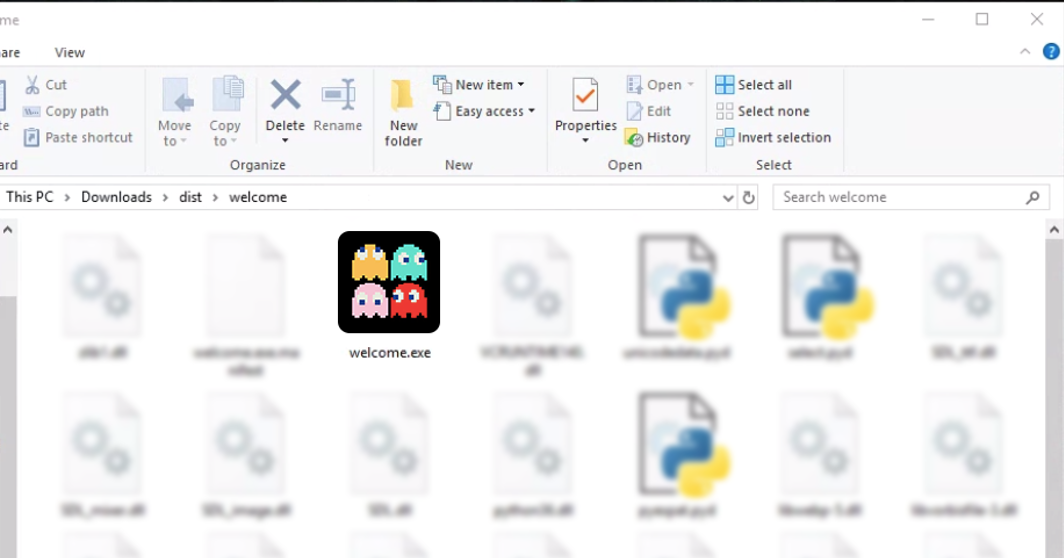Select the python38.dll file icon
This screenshot has height=558, width=1064.
[x=533, y=445]
